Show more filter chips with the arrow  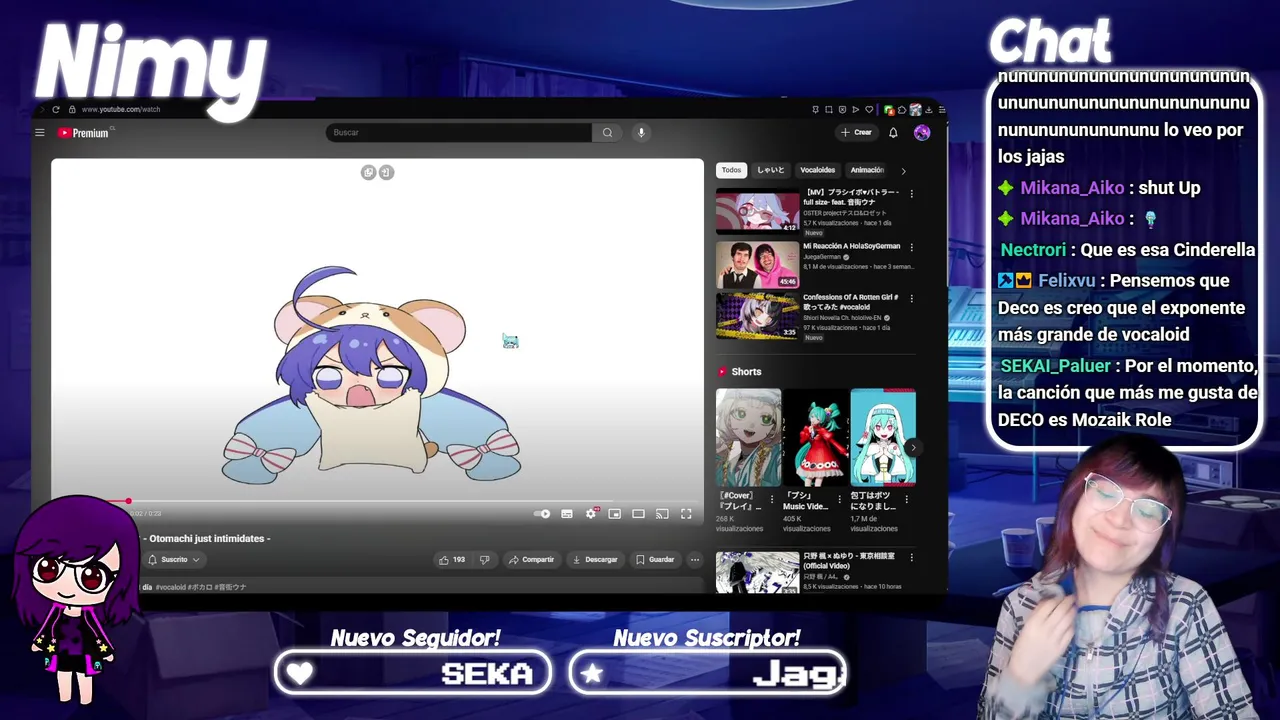tap(904, 171)
